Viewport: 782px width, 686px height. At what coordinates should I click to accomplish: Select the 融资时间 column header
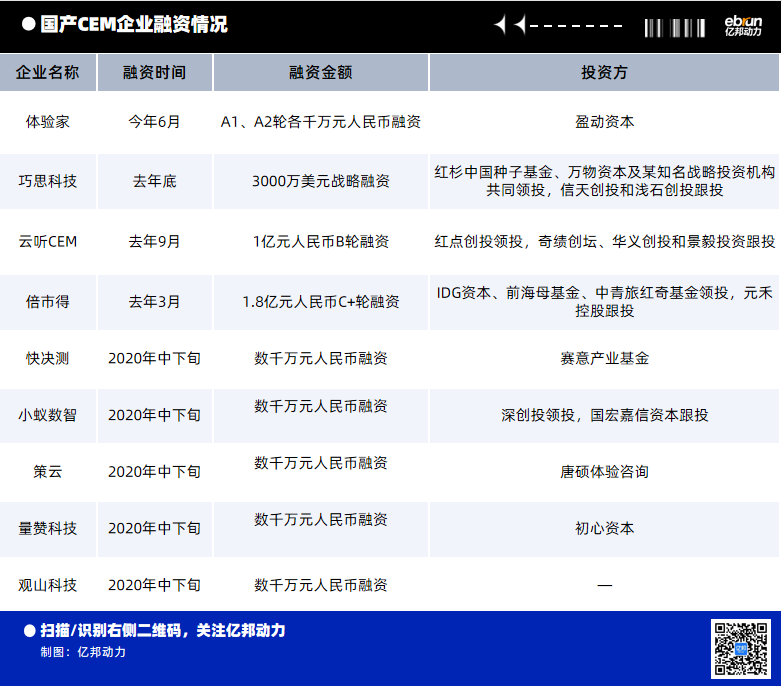tap(154, 73)
